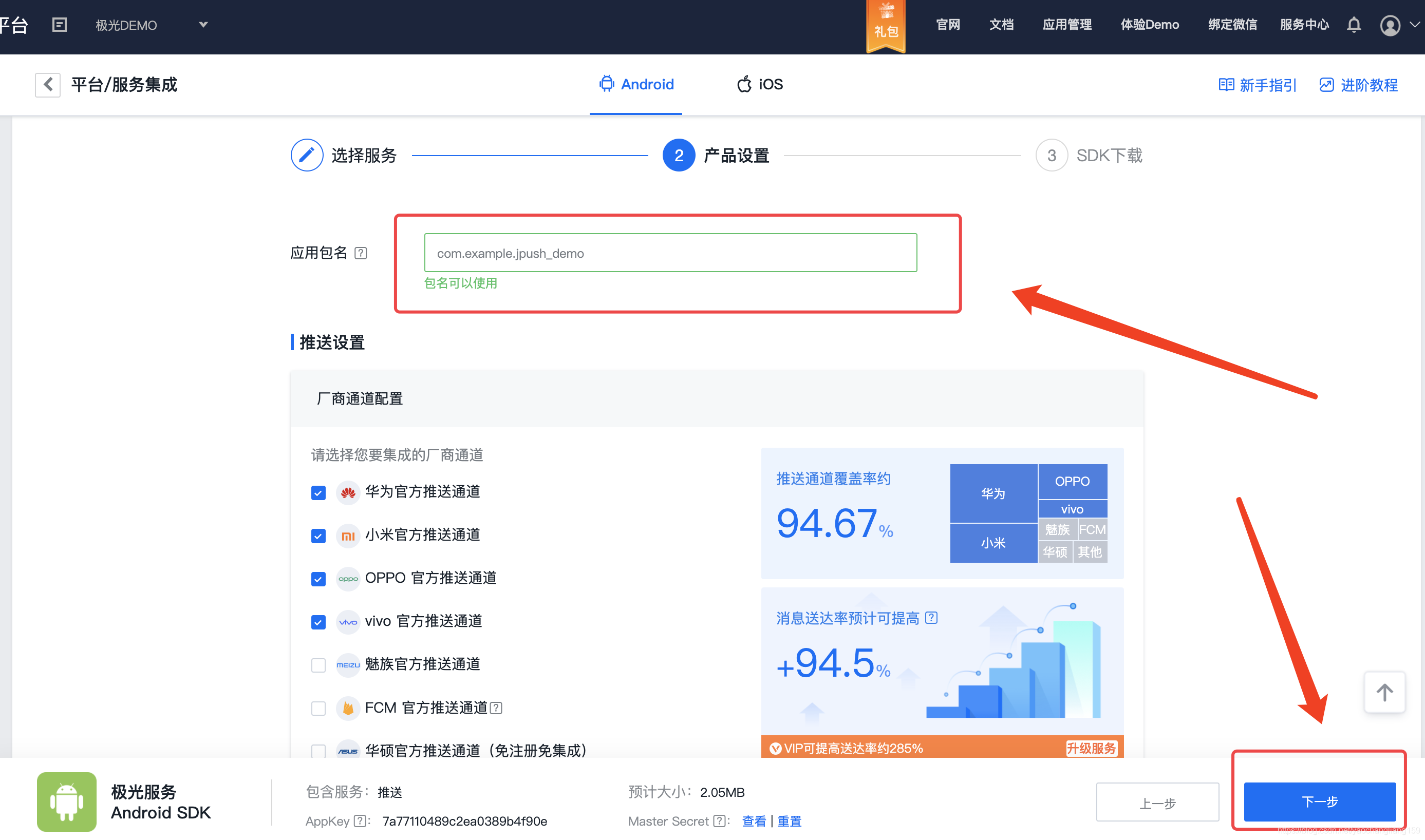
Task: Click the vivo logo icon
Action: tap(348, 622)
